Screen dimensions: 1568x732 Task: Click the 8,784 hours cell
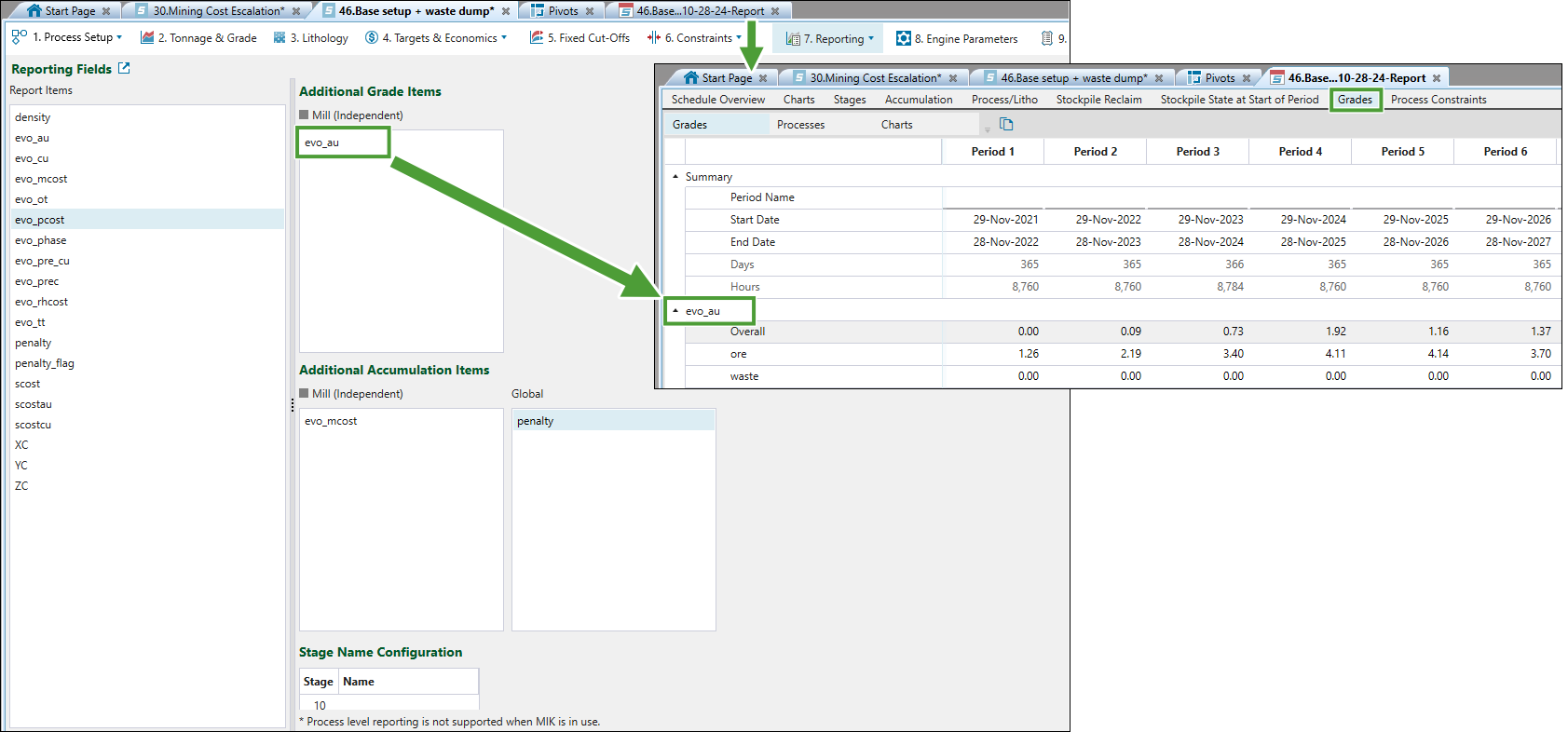[x=1198, y=287]
